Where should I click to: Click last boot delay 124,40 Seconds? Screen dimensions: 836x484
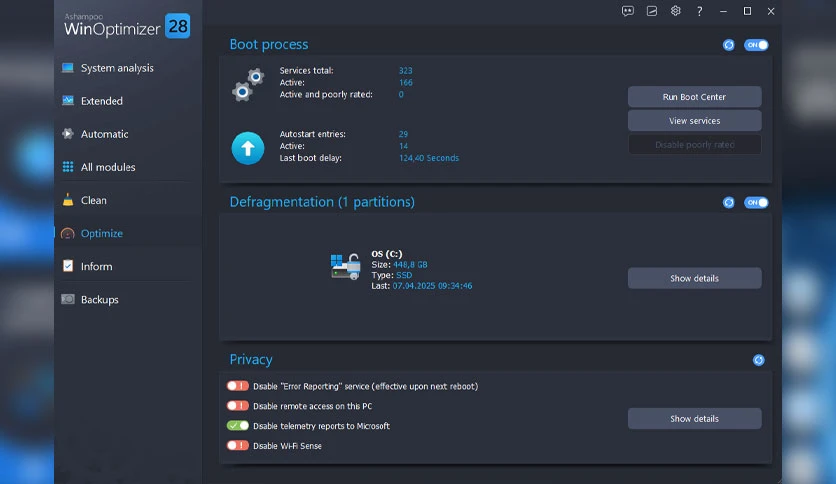tap(429, 158)
